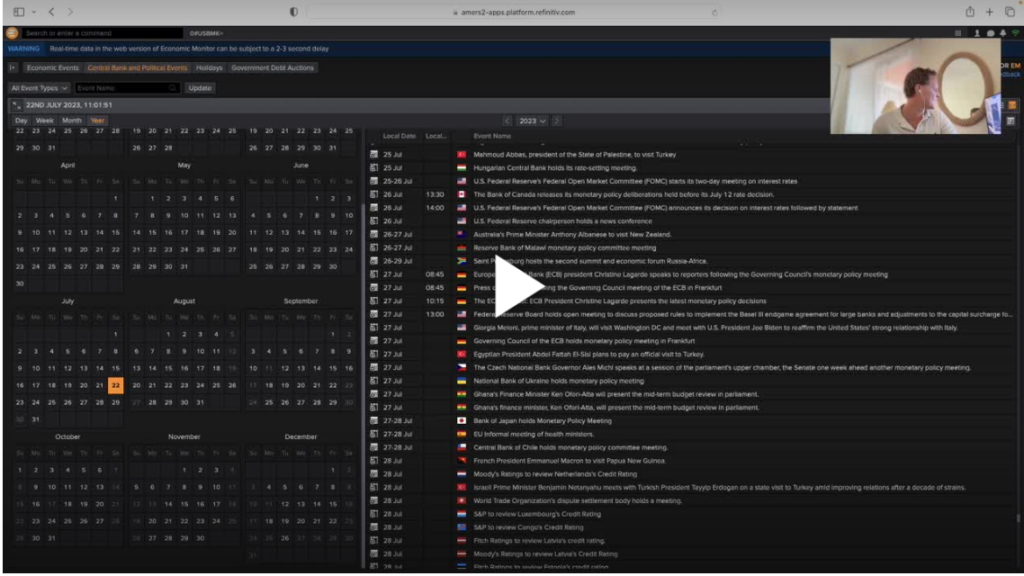Viewport: 1024px width, 576px height.
Task: Open the Government Debt Auctions tab
Action: pos(272,67)
